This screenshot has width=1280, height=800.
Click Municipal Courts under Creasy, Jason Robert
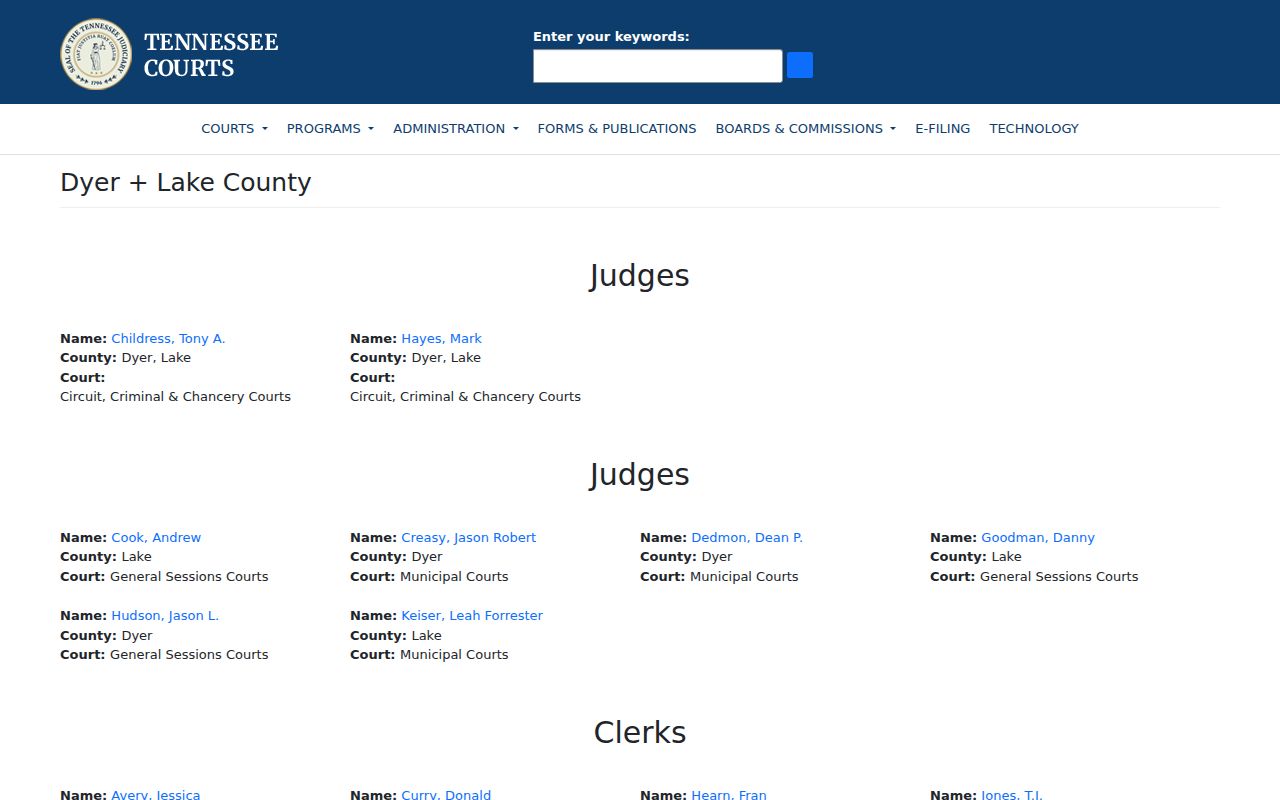click(x=454, y=576)
